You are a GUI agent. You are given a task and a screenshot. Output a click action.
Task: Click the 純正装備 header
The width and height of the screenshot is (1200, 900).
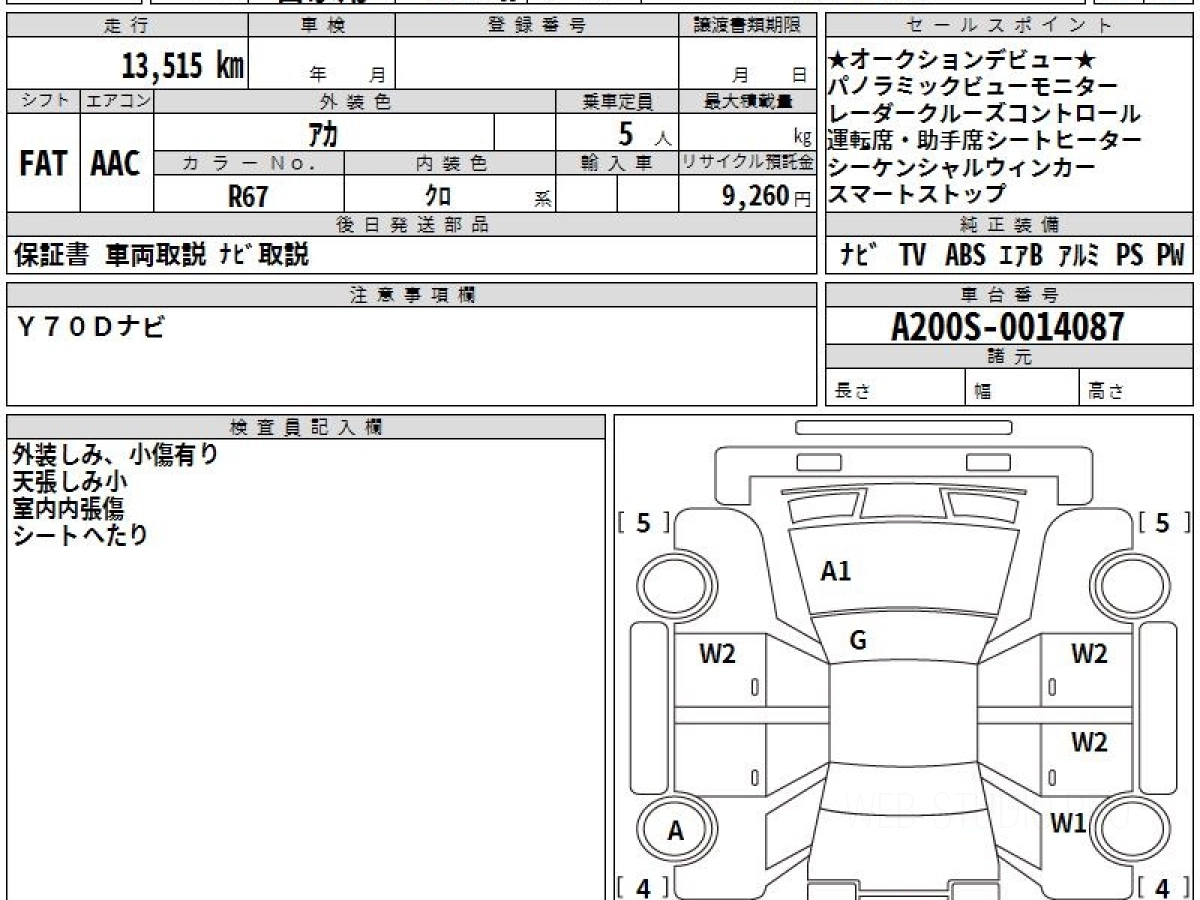[1009, 225]
